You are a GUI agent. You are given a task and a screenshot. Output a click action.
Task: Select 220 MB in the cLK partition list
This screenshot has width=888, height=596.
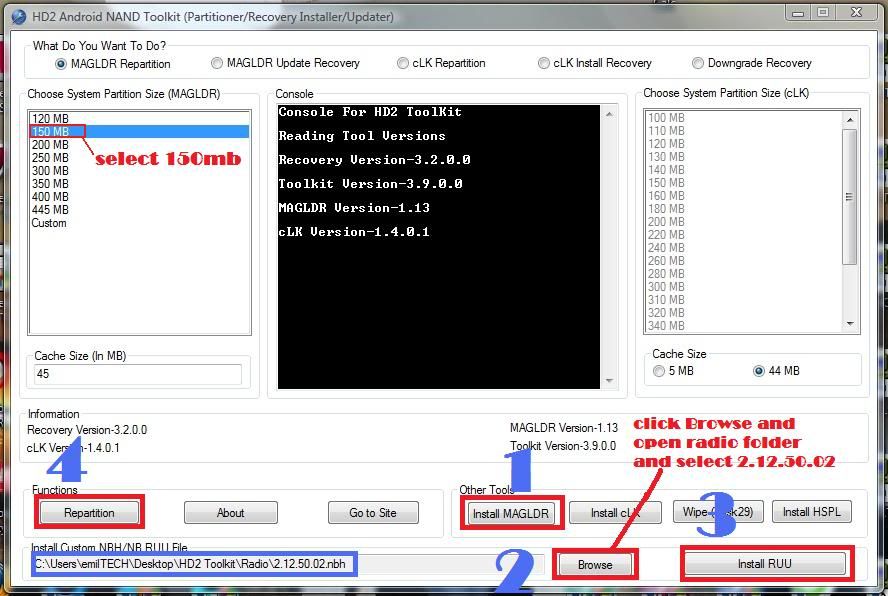click(744, 235)
